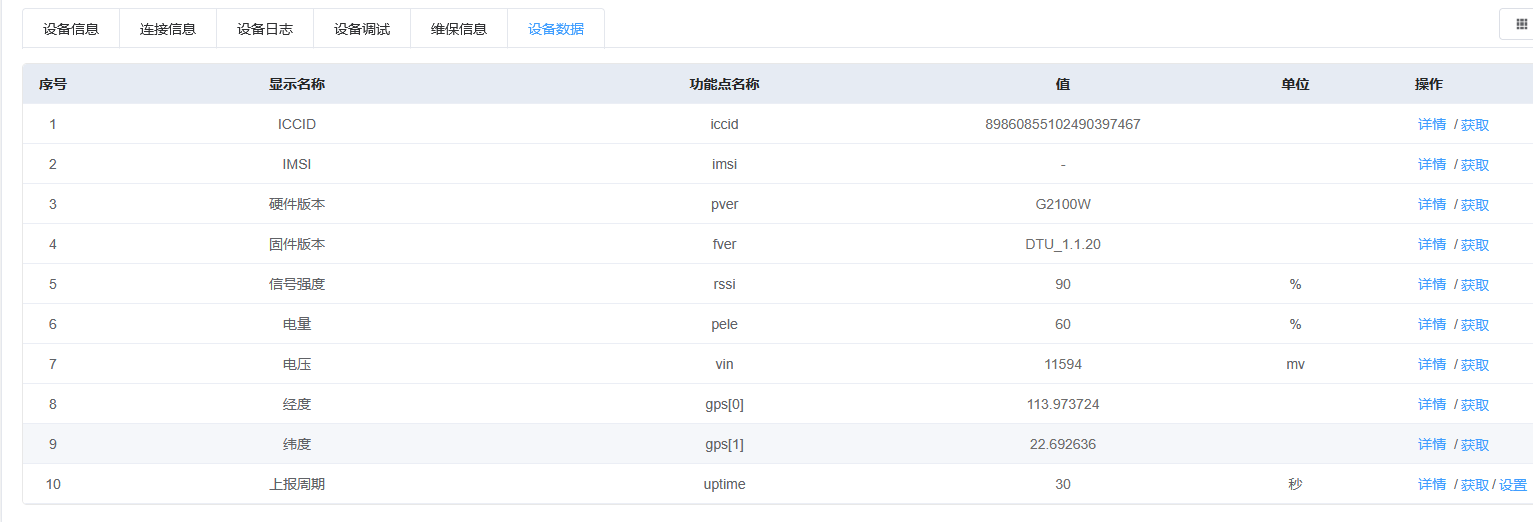Click the 经度 display name cell
The height and width of the screenshot is (522, 1533).
(x=297, y=404)
